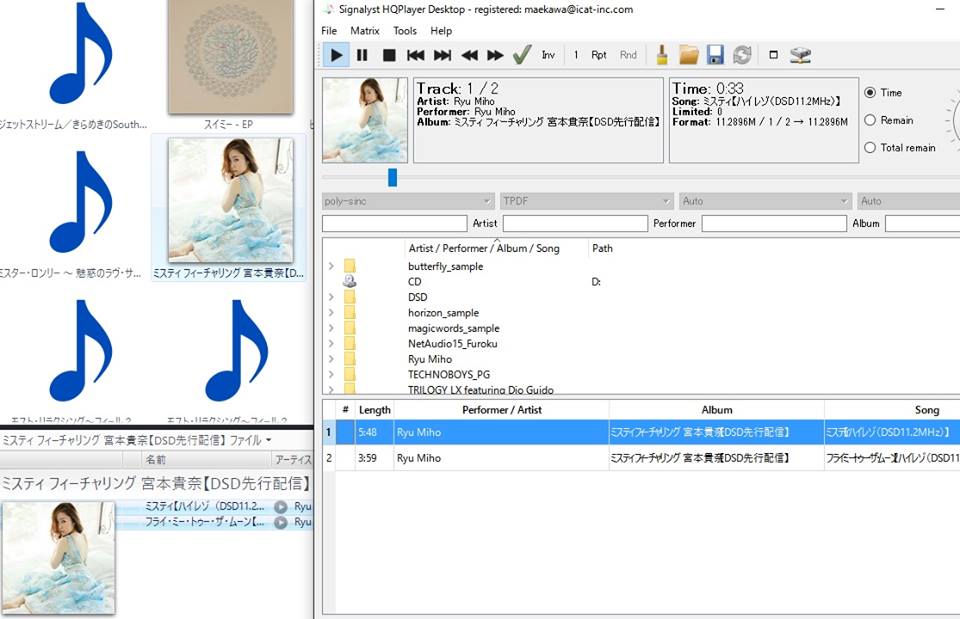Pause the current track
This screenshot has width=960, height=619.
362,55
